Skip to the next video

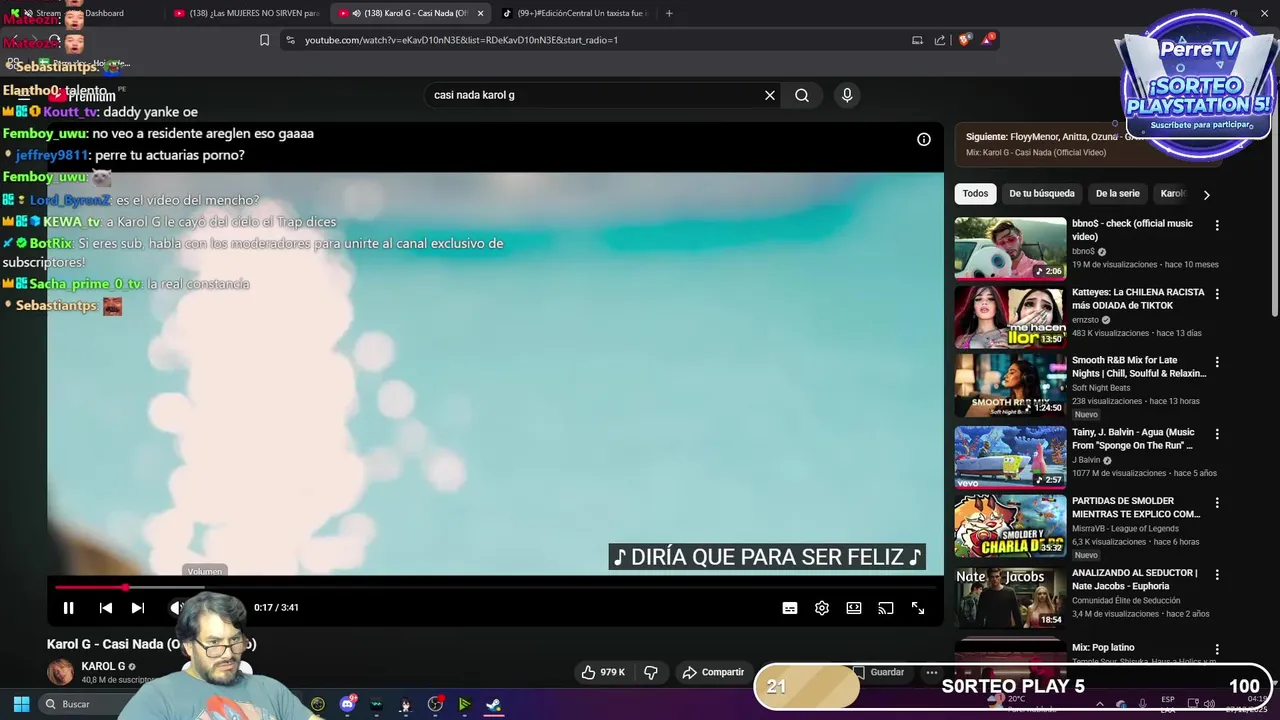click(x=138, y=608)
